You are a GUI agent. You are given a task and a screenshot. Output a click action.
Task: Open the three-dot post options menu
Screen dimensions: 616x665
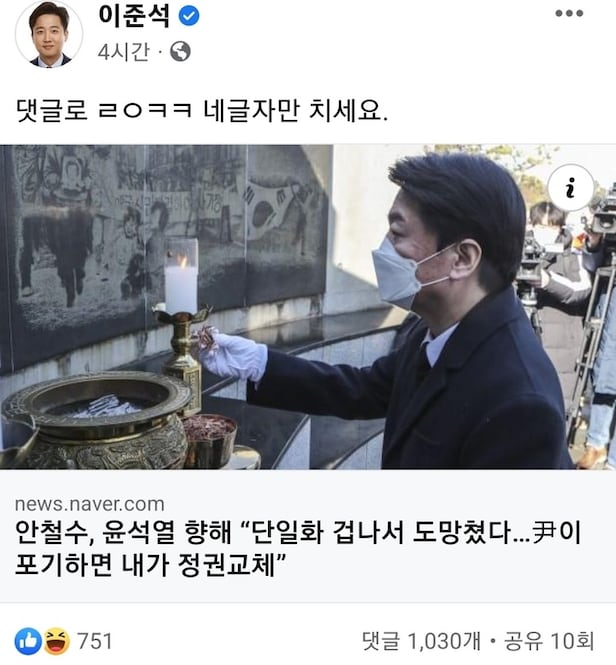569,14
